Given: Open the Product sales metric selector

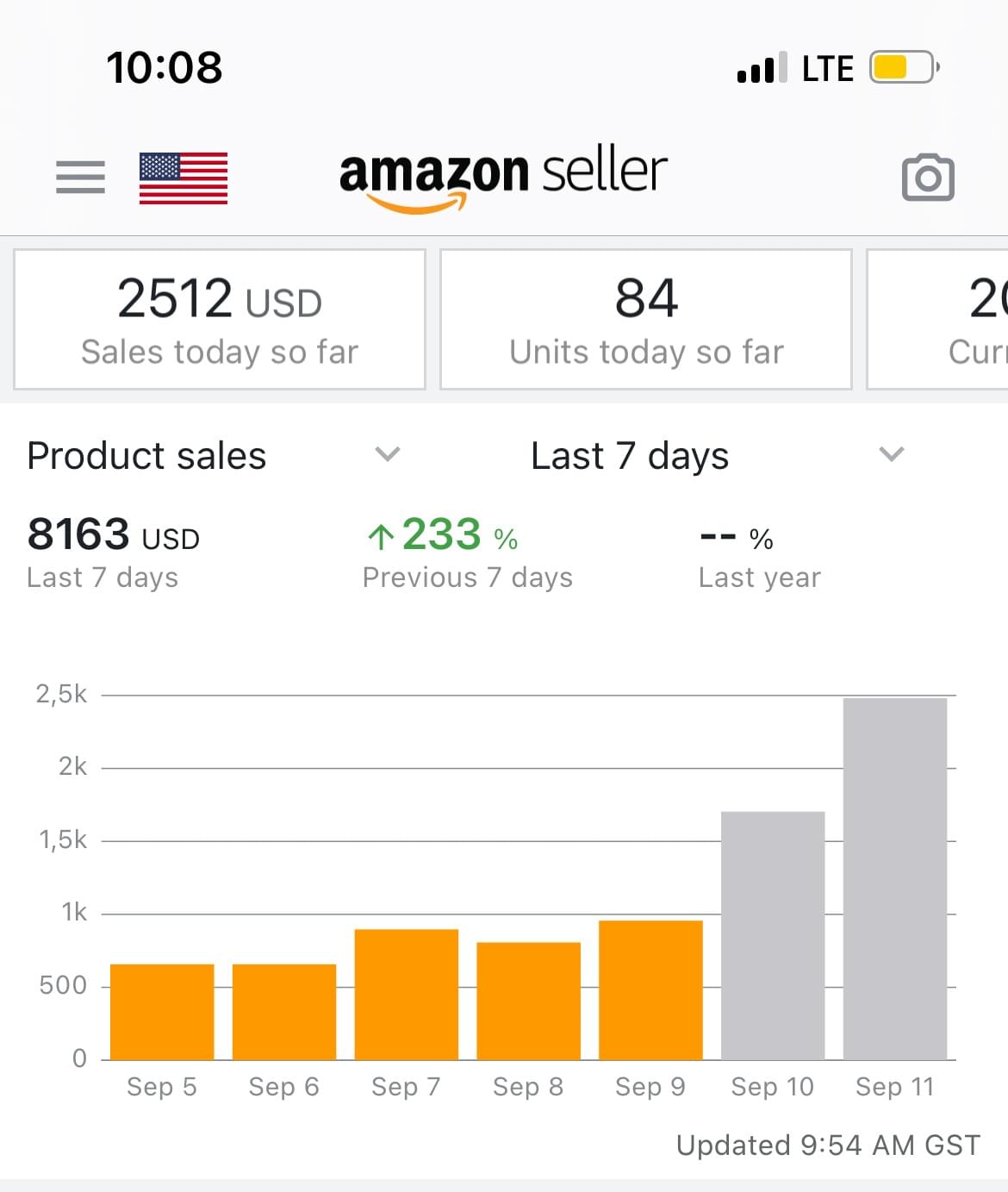Looking at the screenshot, I should [215, 455].
